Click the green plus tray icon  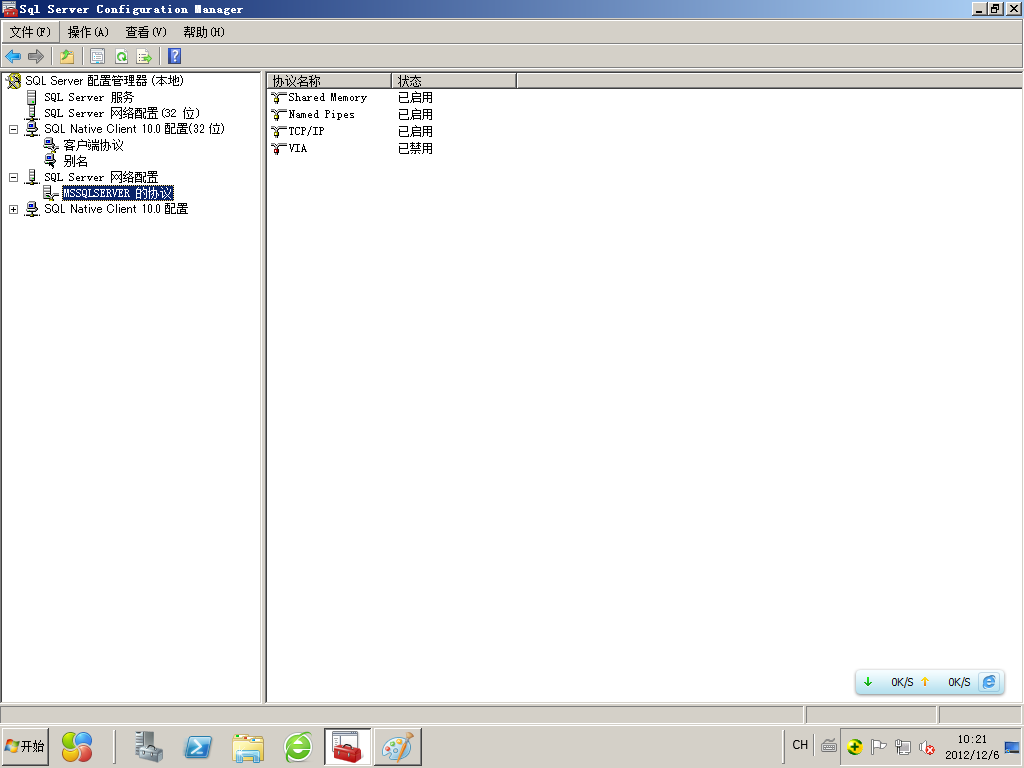click(x=855, y=746)
